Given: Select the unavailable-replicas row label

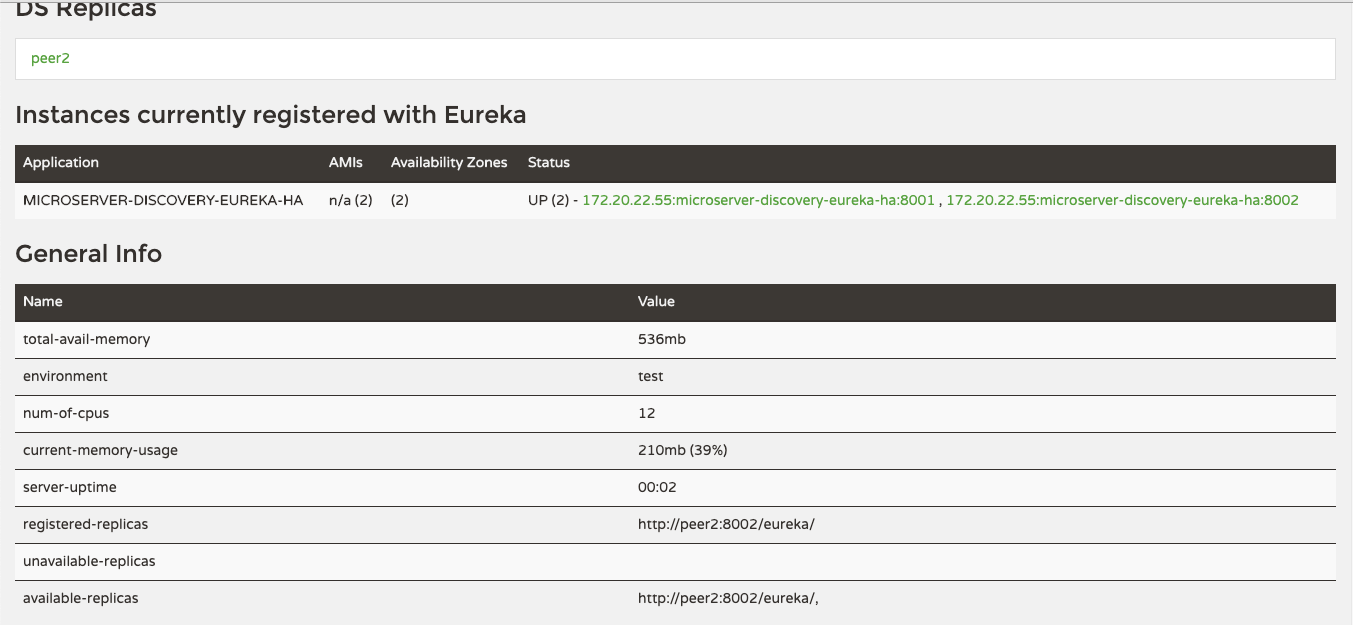Looking at the screenshot, I should (x=89, y=561).
